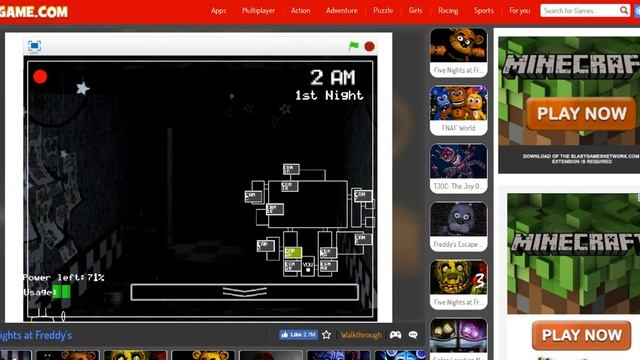Click the 'Power left: 71%' text
Screen dimensions: 640x360
coord(64,278)
